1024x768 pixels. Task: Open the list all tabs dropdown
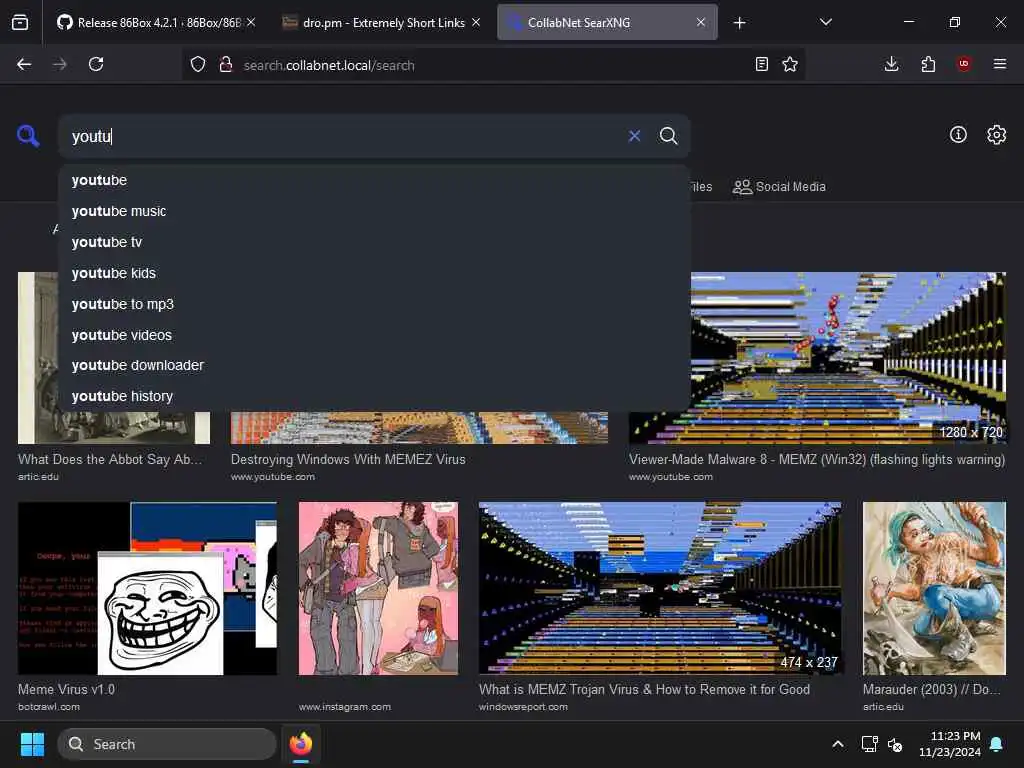pyautogui.click(x=825, y=22)
